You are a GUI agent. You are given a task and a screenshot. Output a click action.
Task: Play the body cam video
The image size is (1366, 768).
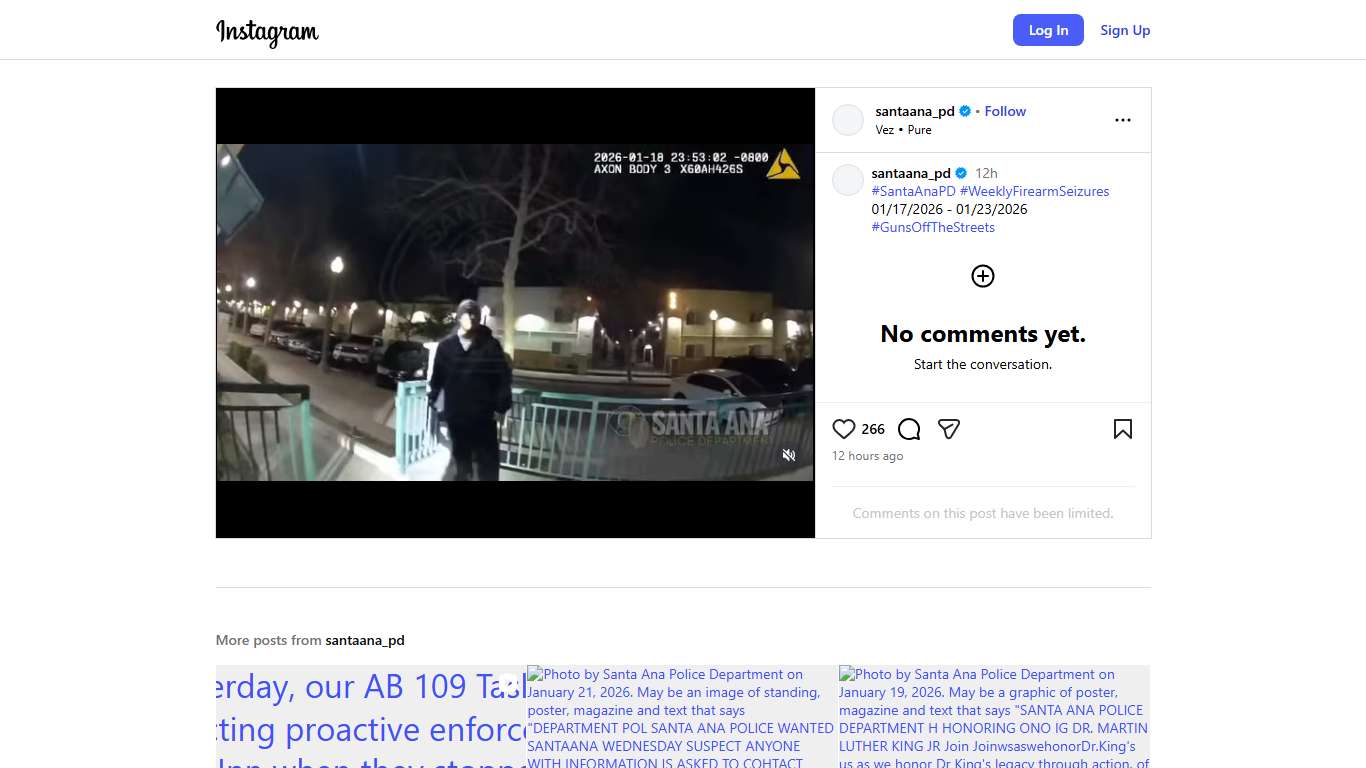[515, 312]
